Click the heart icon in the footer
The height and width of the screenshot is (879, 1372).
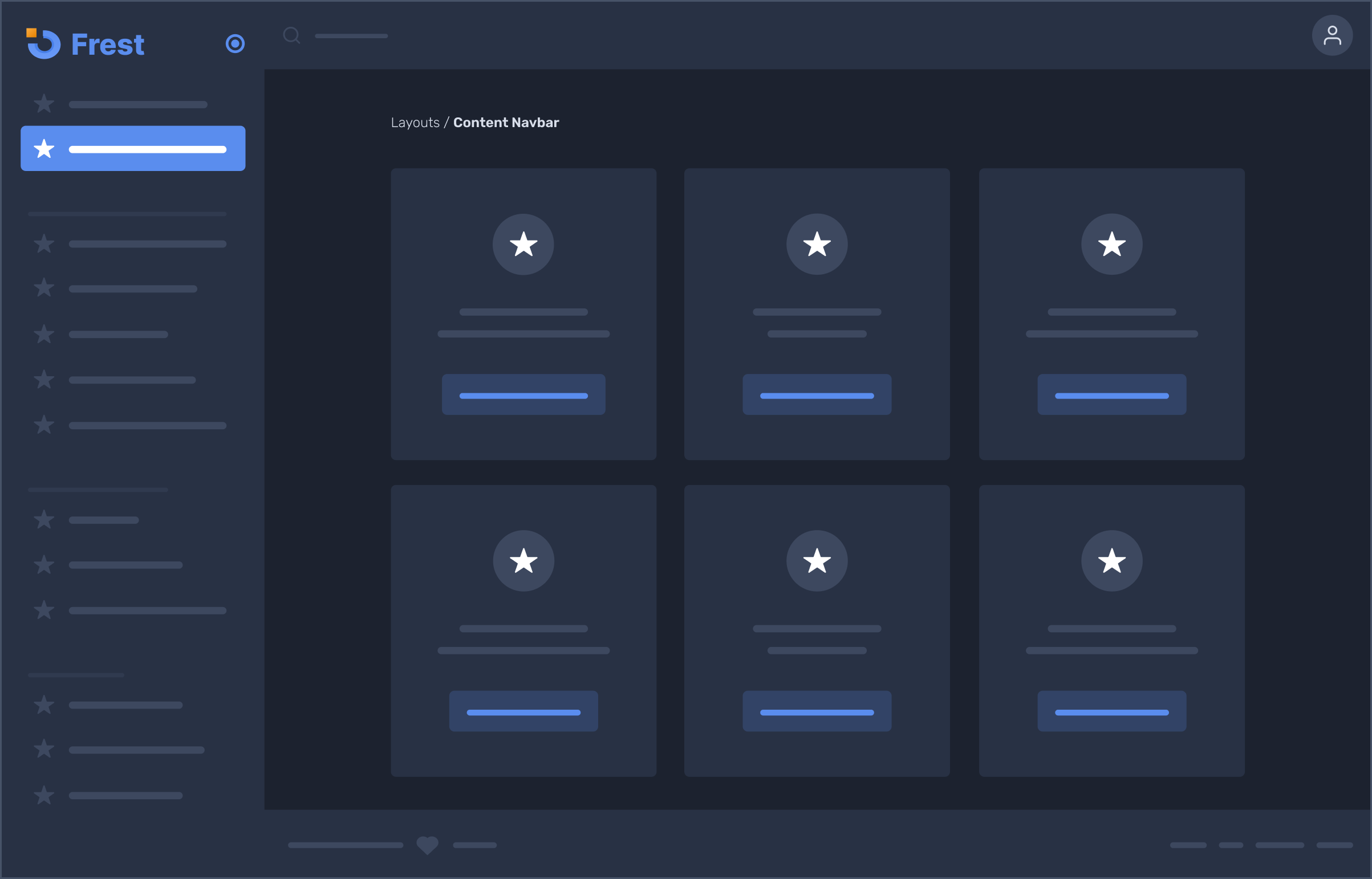[x=427, y=845]
